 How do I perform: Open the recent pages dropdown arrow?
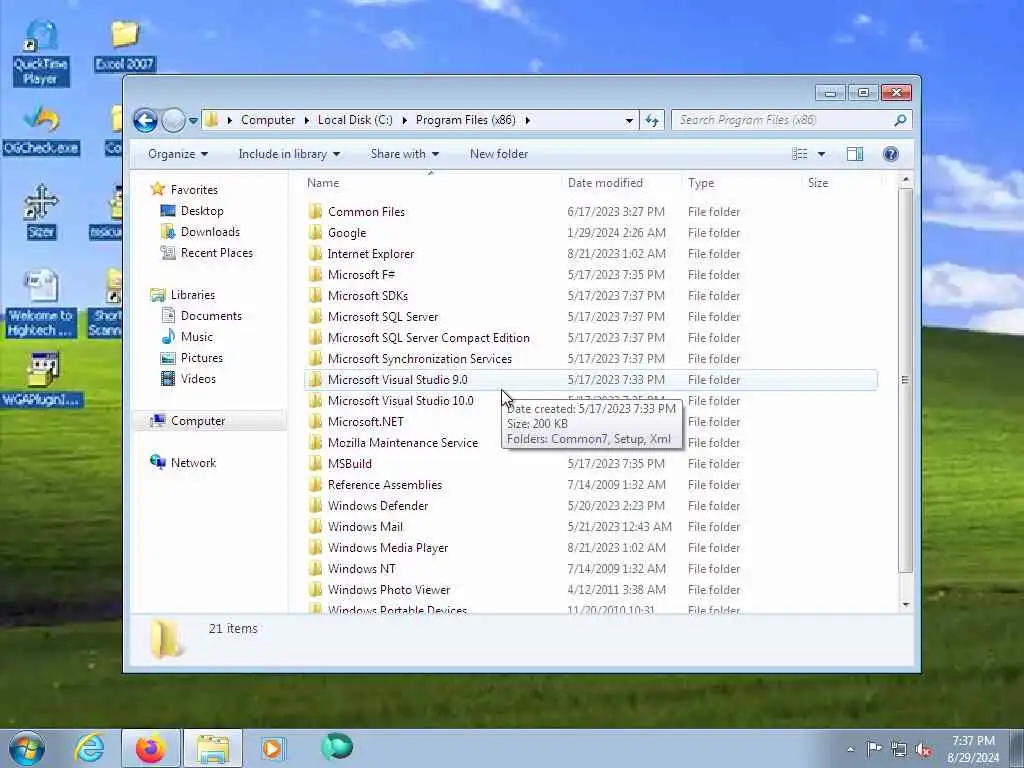193,121
